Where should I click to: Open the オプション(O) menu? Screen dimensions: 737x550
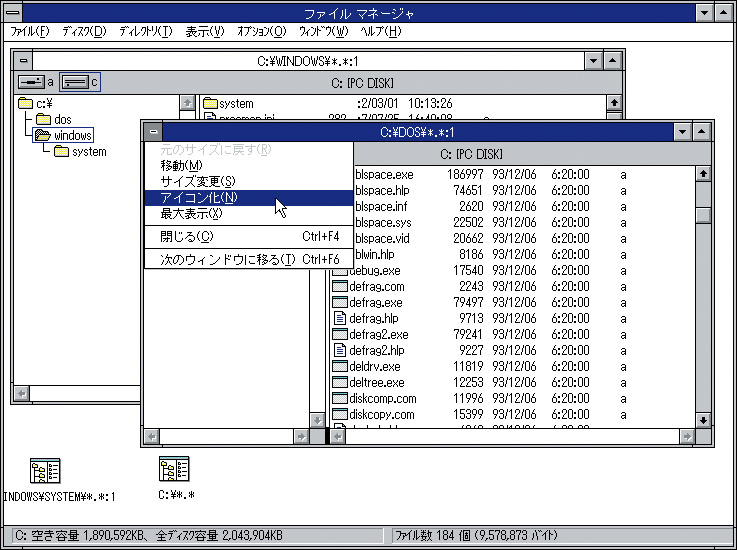[262, 31]
